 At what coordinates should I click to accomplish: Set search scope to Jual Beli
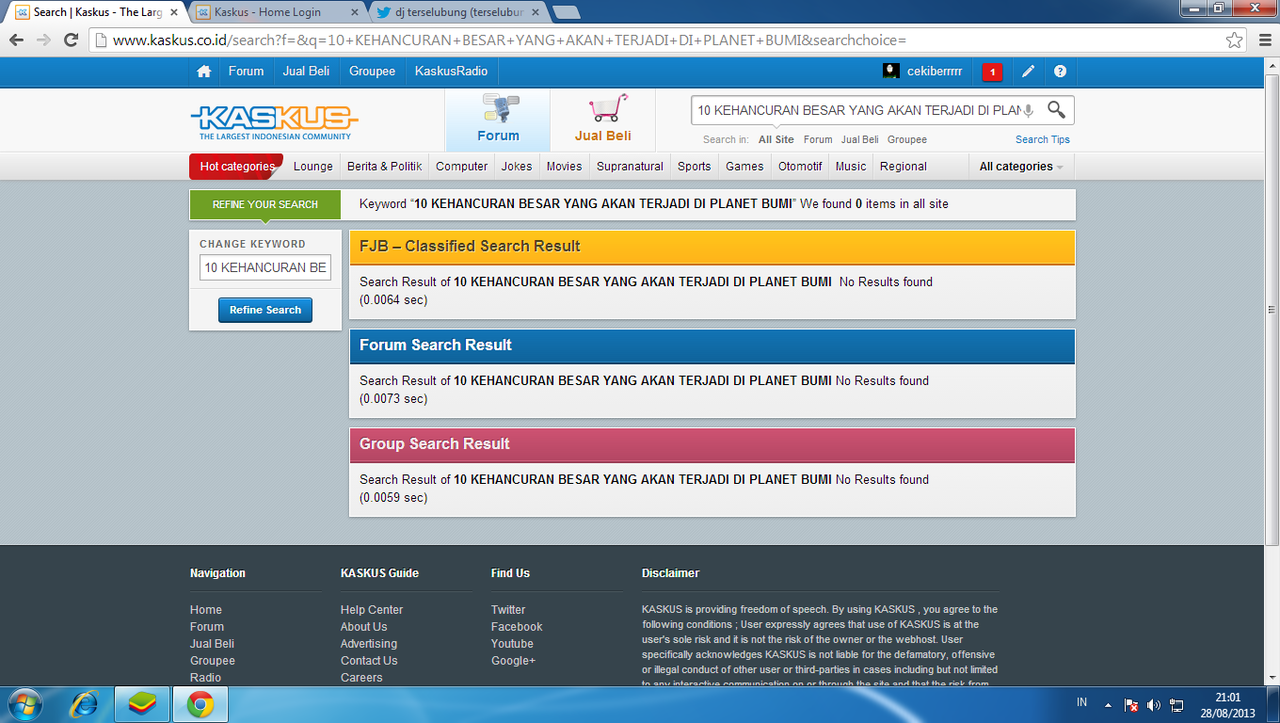(x=860, y=140)
